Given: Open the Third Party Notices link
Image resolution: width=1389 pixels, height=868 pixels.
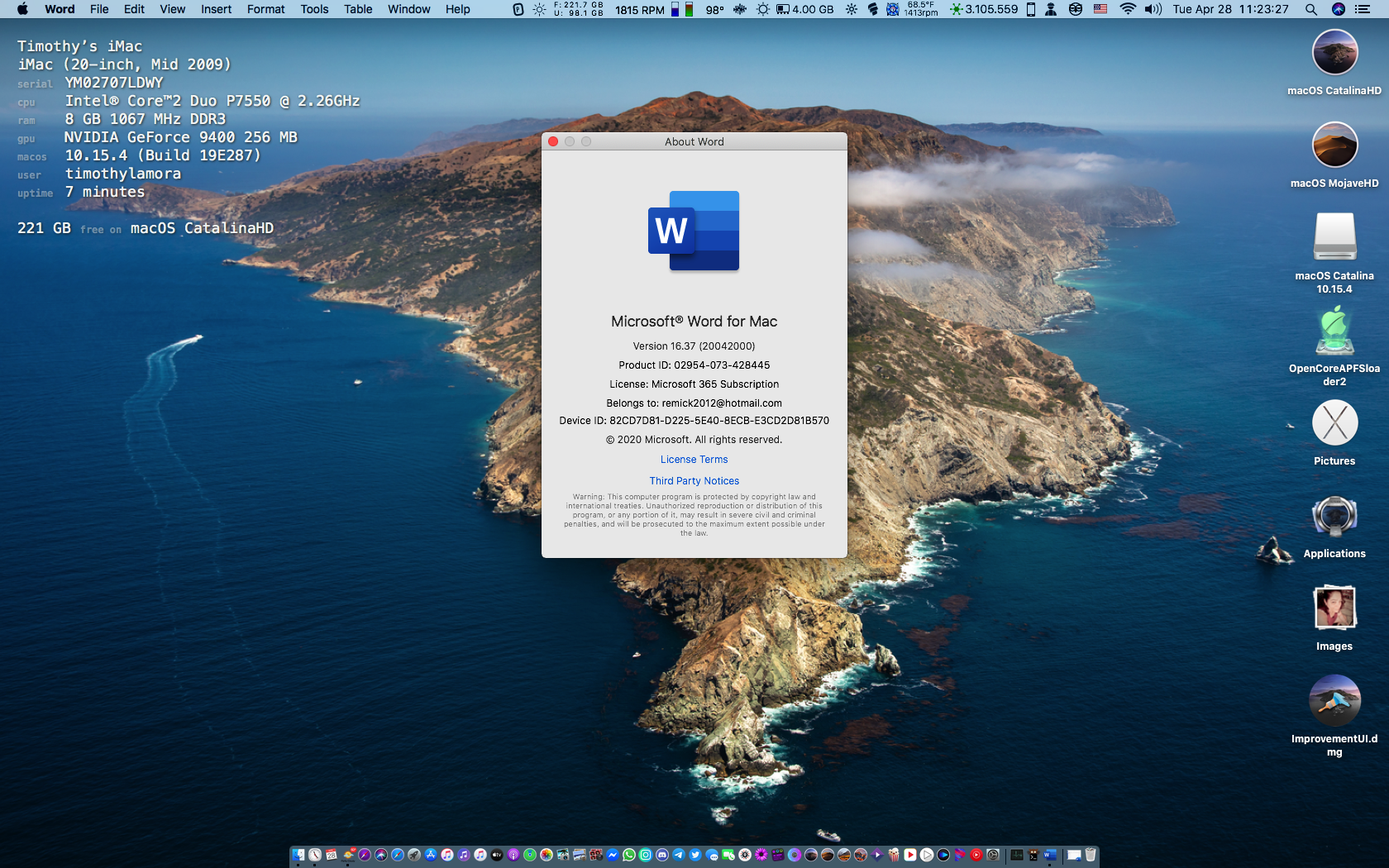Looking at the screenshot, I should pyautogui.click(x=694, y=481).
